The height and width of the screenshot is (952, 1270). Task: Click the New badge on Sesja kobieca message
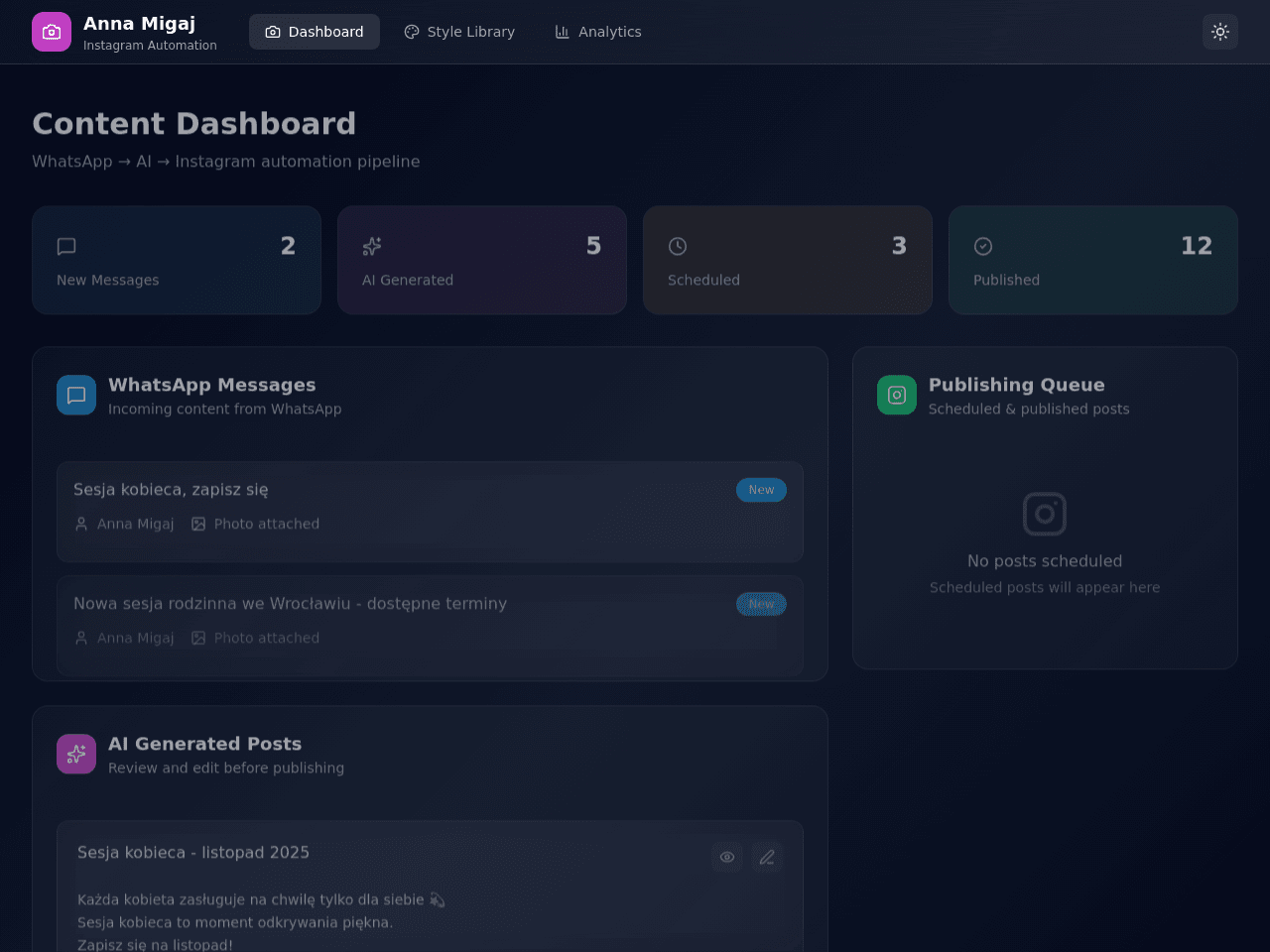pyautogui.click(x=761, y=490)
